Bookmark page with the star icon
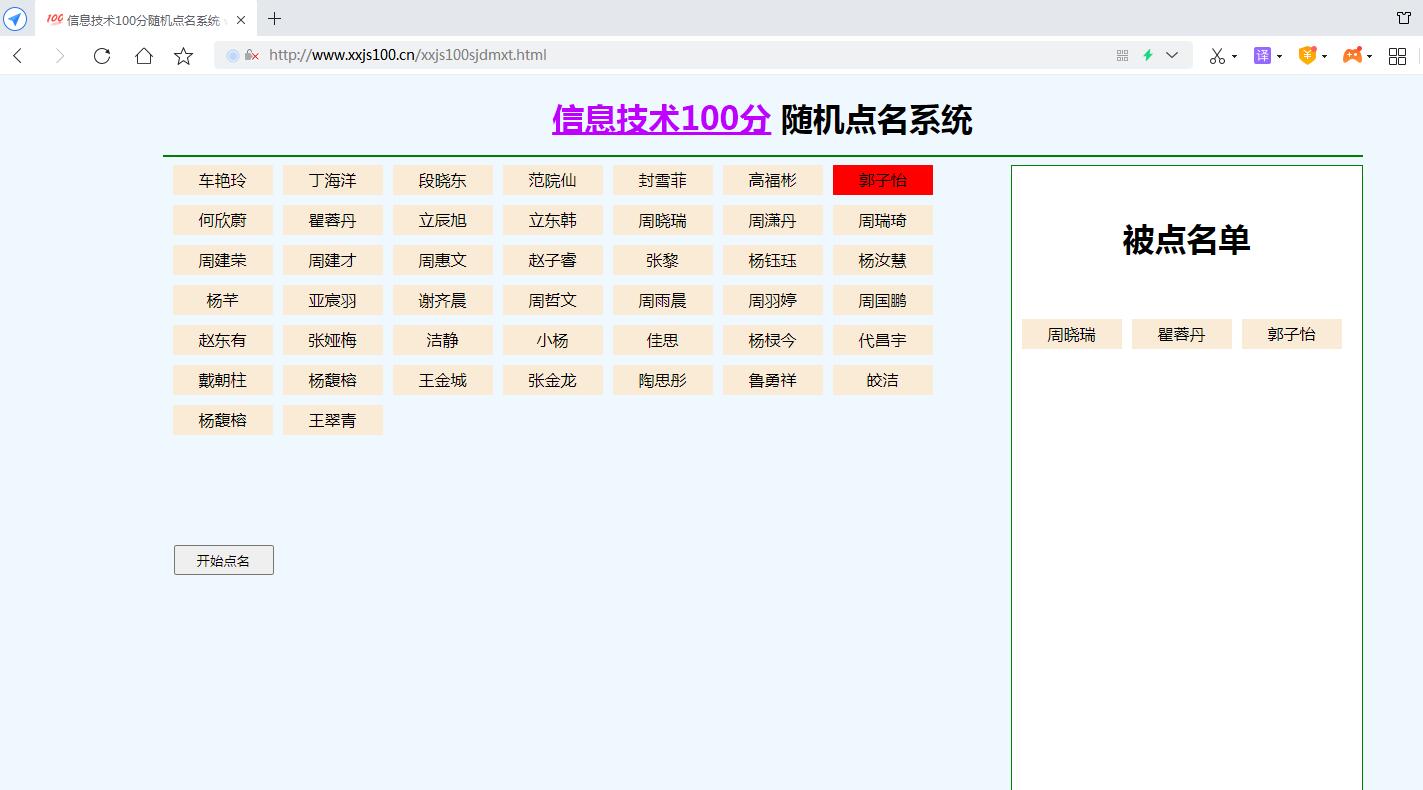 (183, 56)
